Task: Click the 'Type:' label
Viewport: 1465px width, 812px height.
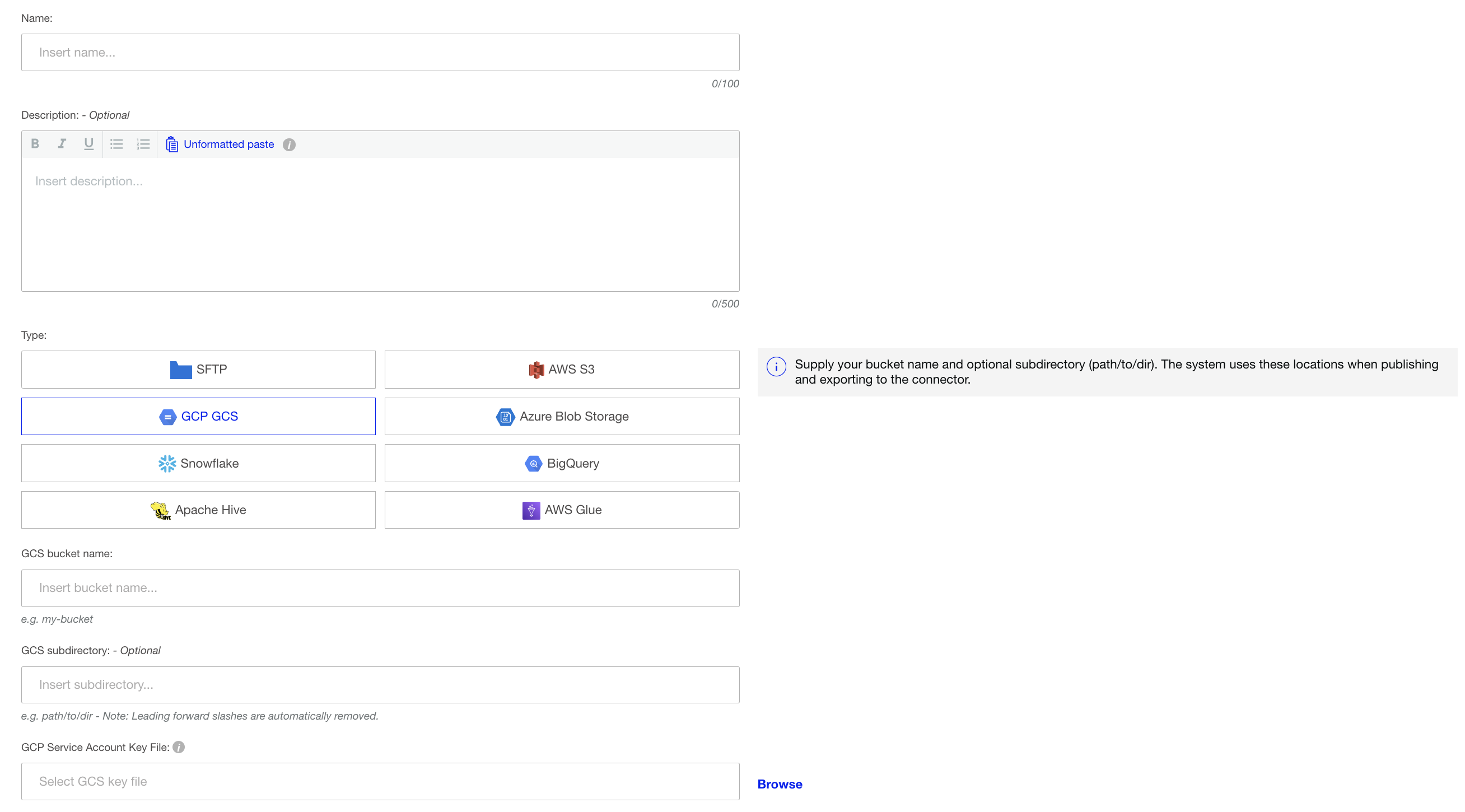Action: point(34,335)
